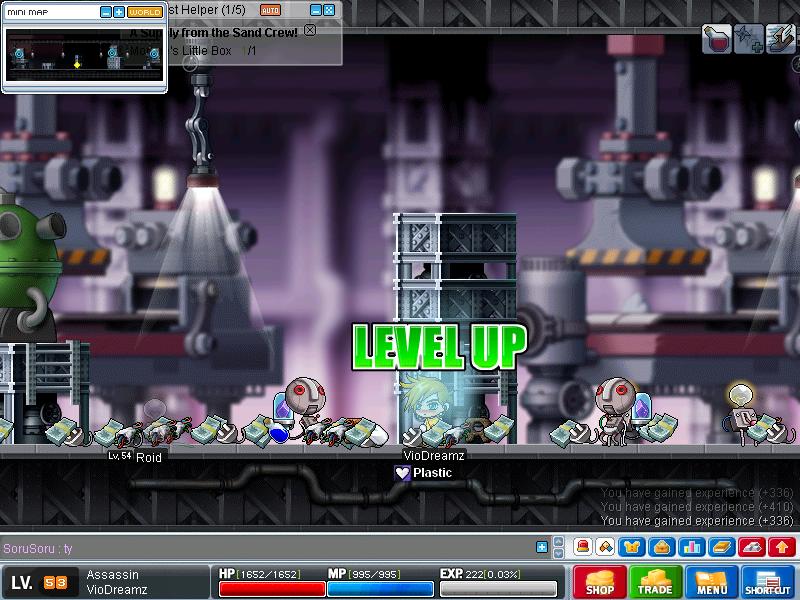
Task: Open the WORLD map from mini map
Action: (x=144, y=12)
